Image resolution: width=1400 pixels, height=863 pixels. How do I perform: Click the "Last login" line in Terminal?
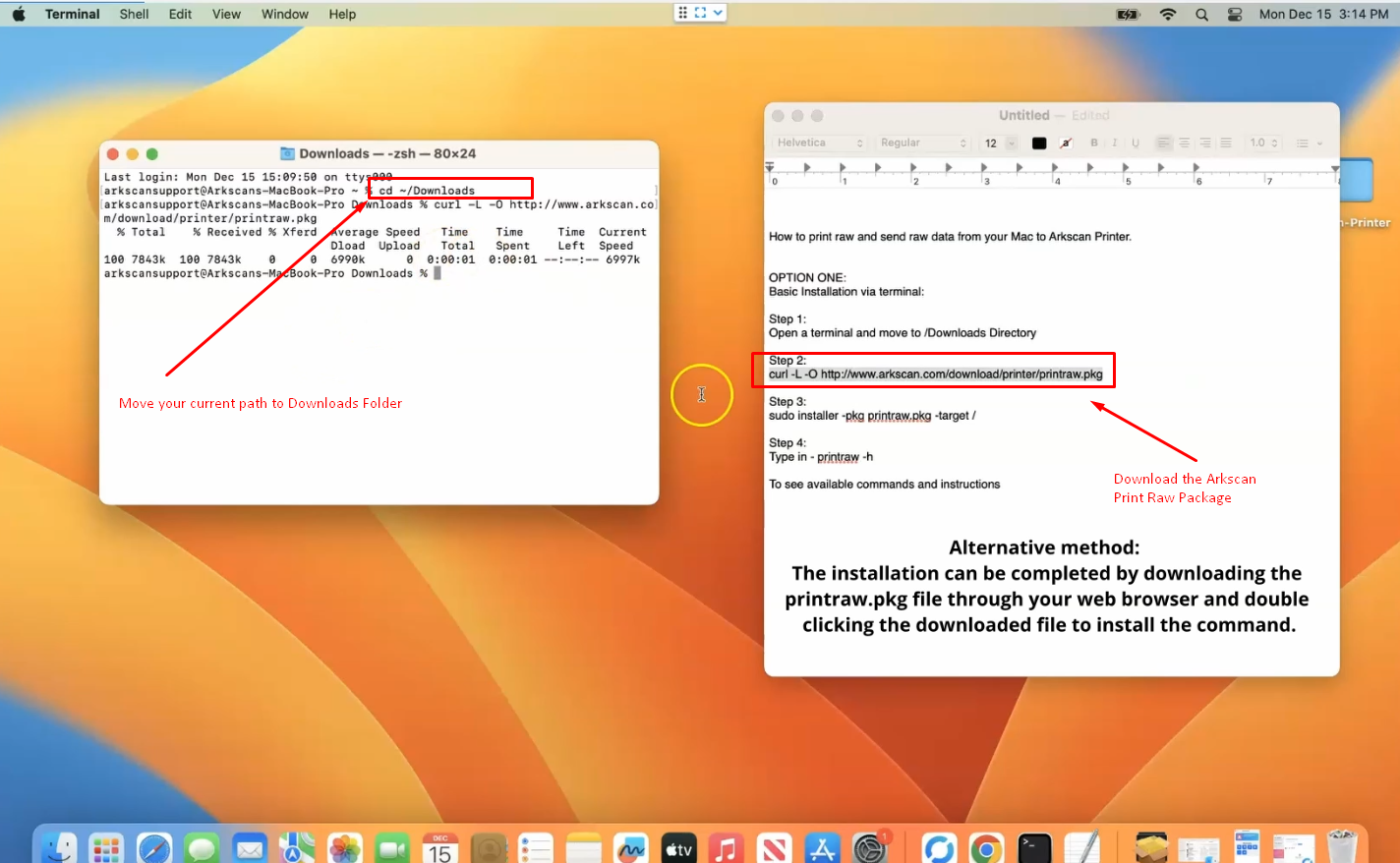pos(248,177)
